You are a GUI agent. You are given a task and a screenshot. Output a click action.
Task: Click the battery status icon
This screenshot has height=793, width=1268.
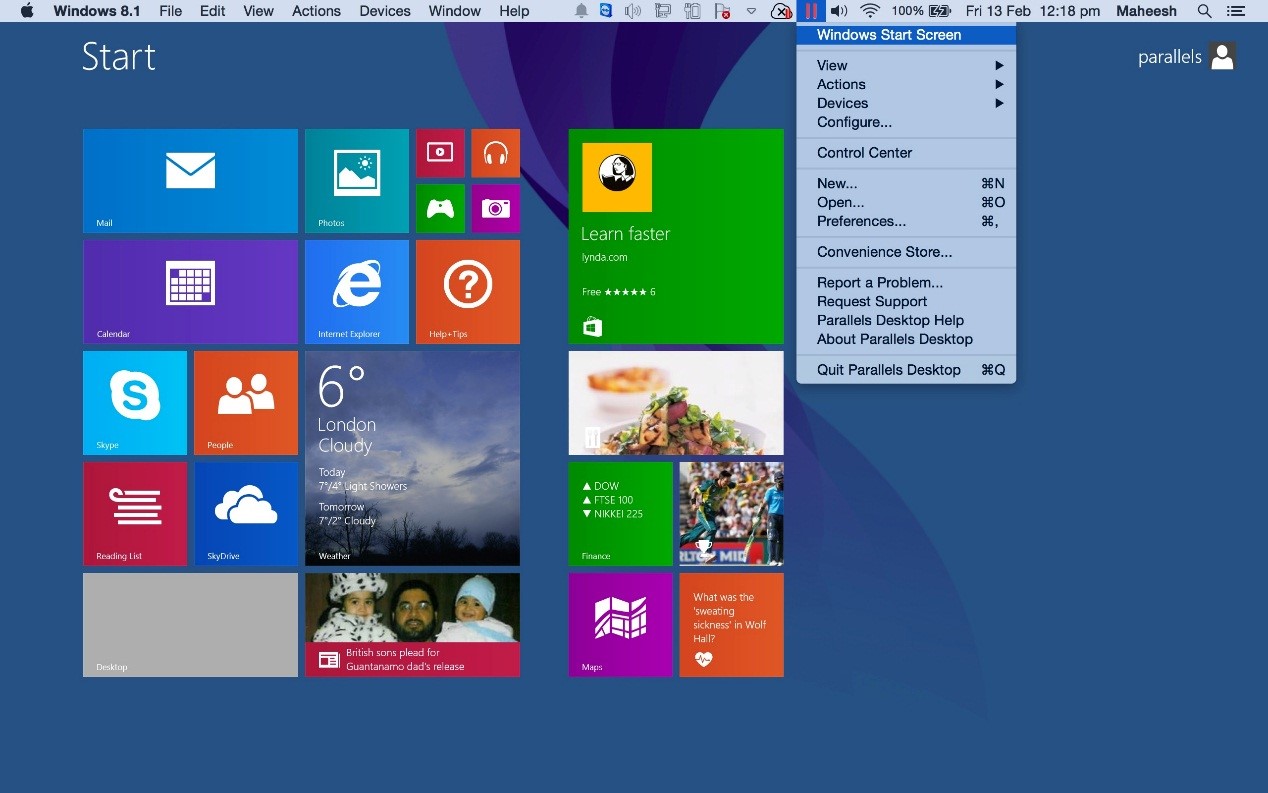[940, 11]
